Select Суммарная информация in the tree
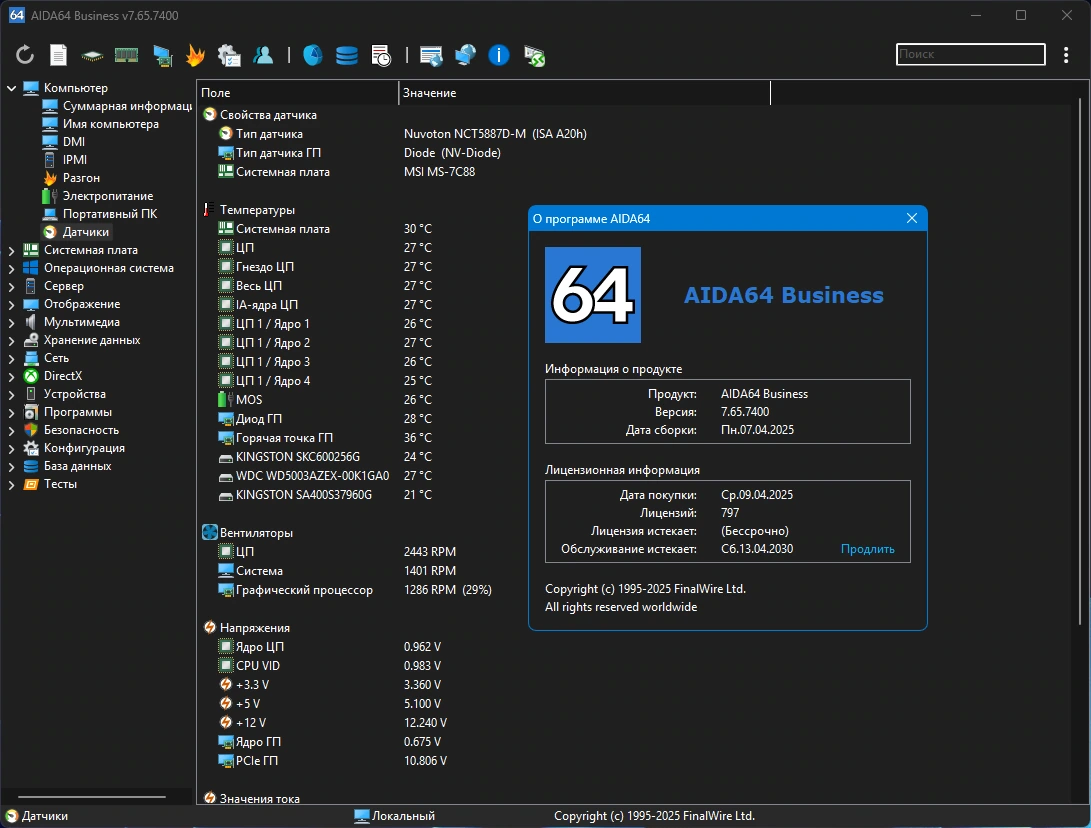 click(117, 106)
